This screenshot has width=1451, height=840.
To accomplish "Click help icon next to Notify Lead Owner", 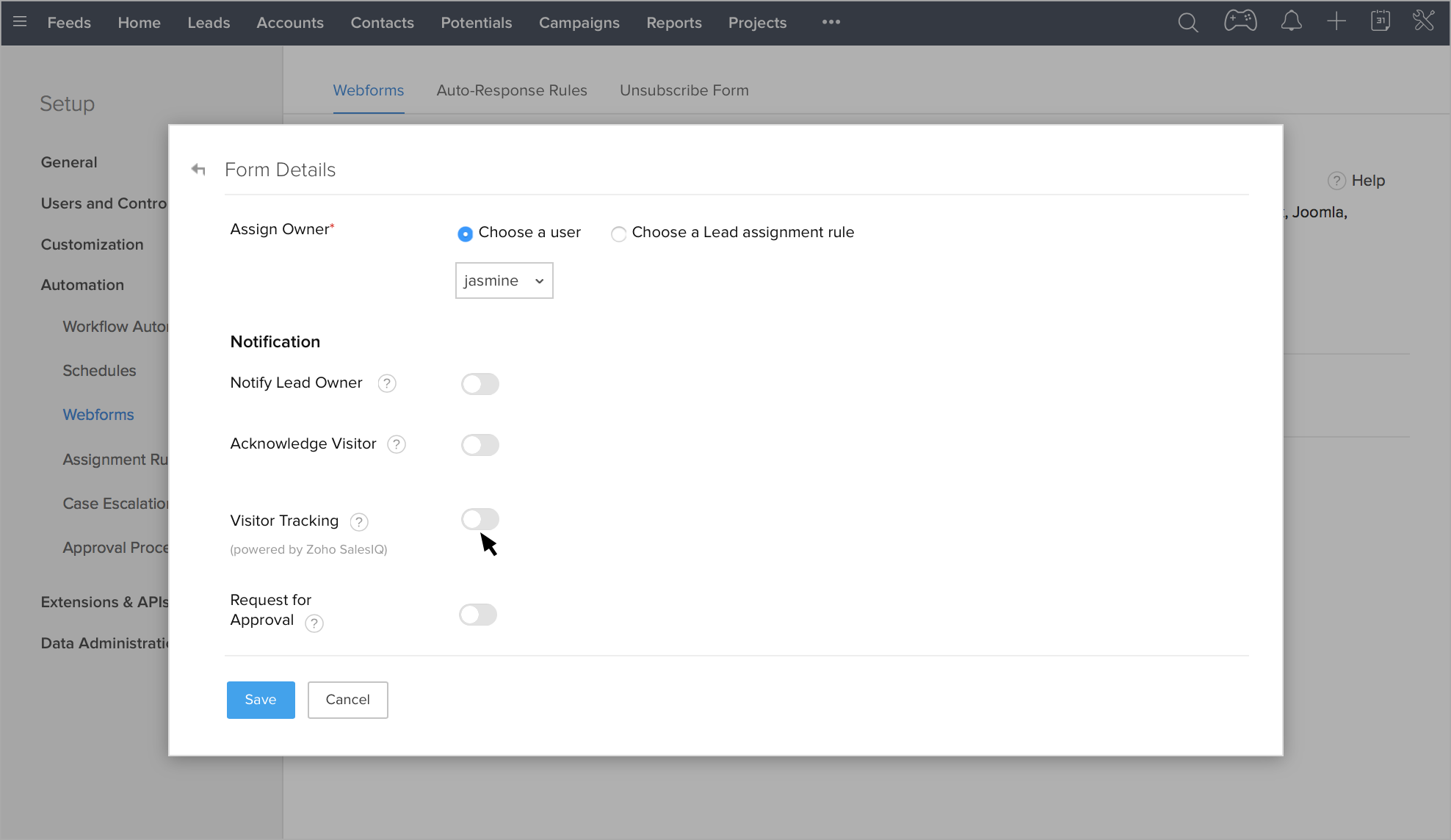I will (387, 383).
